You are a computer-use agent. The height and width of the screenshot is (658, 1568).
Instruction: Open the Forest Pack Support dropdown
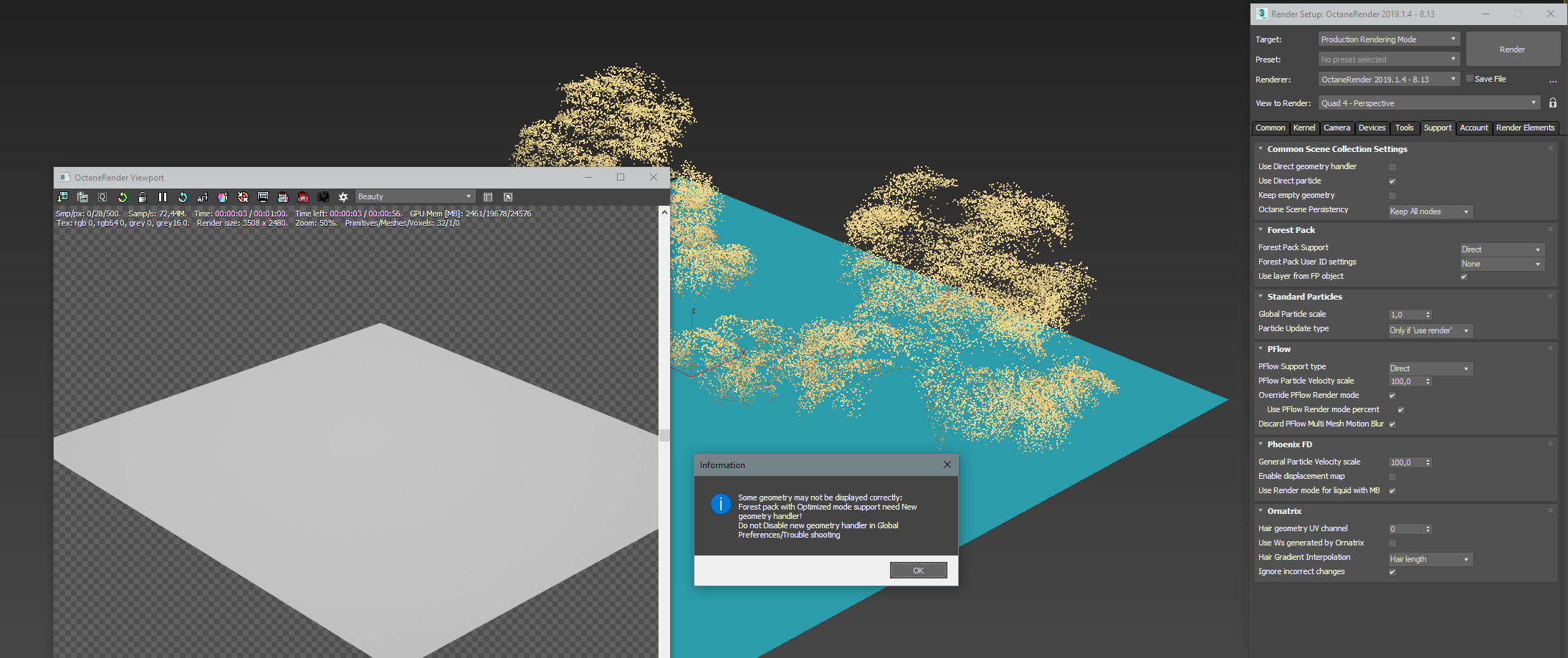1502,249
